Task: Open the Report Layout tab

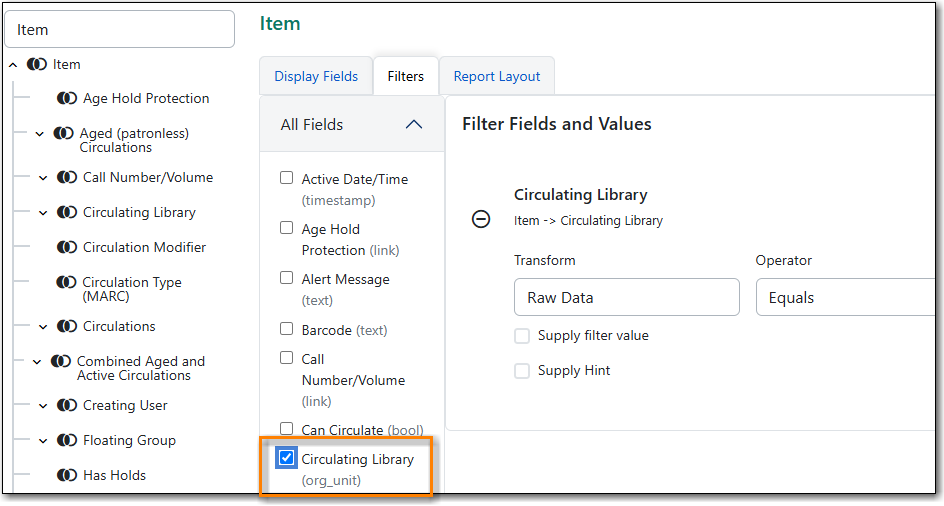Action: click(497, 77)
